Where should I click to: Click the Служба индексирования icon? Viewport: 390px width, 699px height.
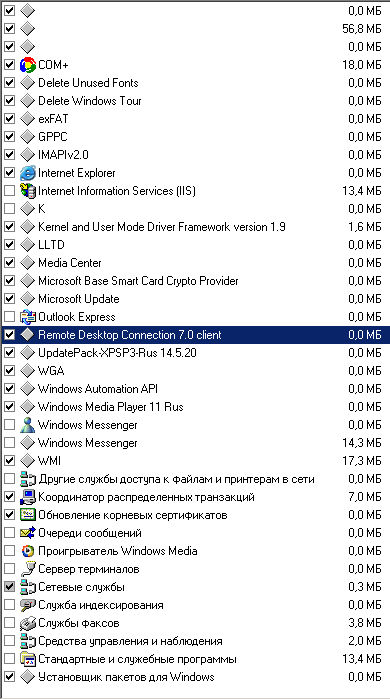click(28, 605)
